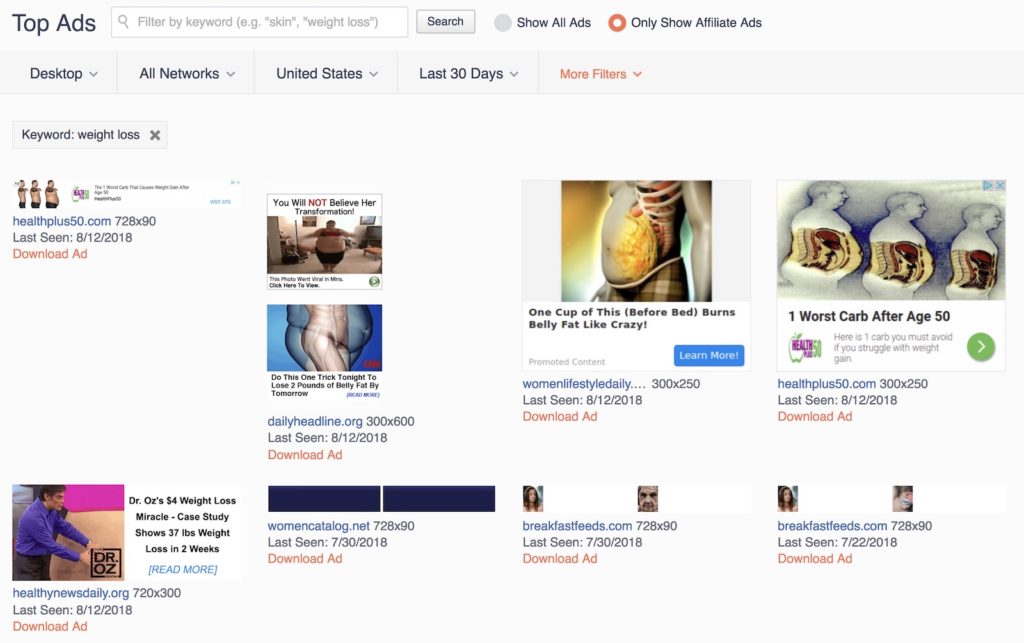
Task: Select Only Show Affiliate Ads option
Action: tap(617, 23)
